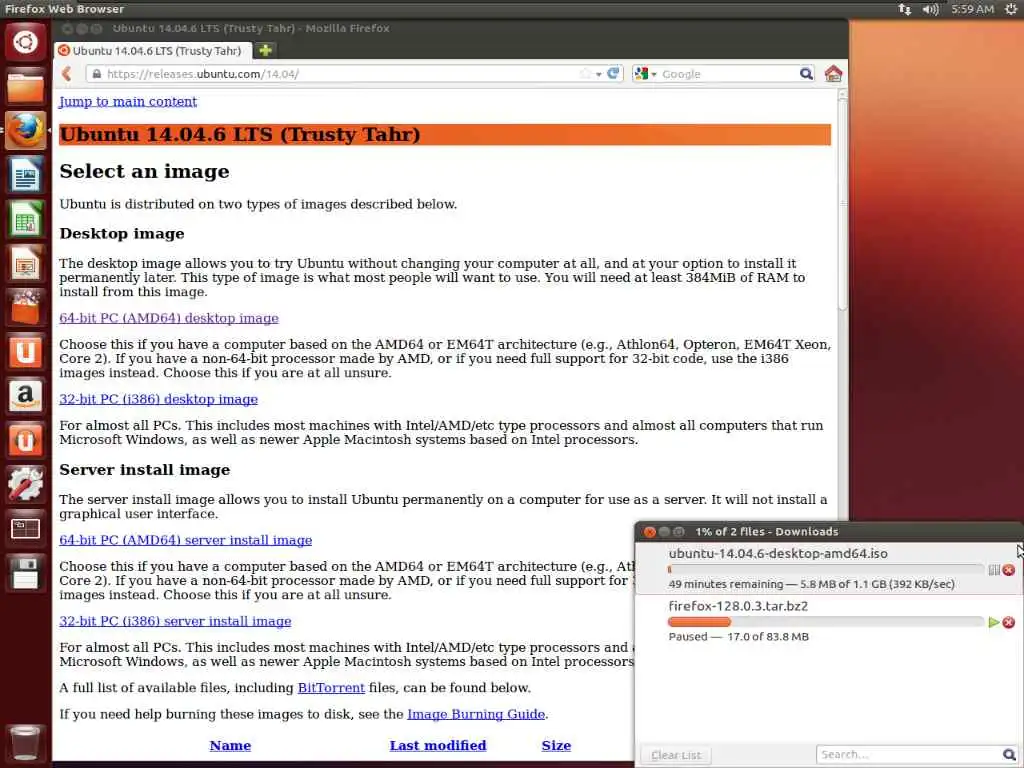
Task: Open the Image Burning Guide link
Action: 476,714
